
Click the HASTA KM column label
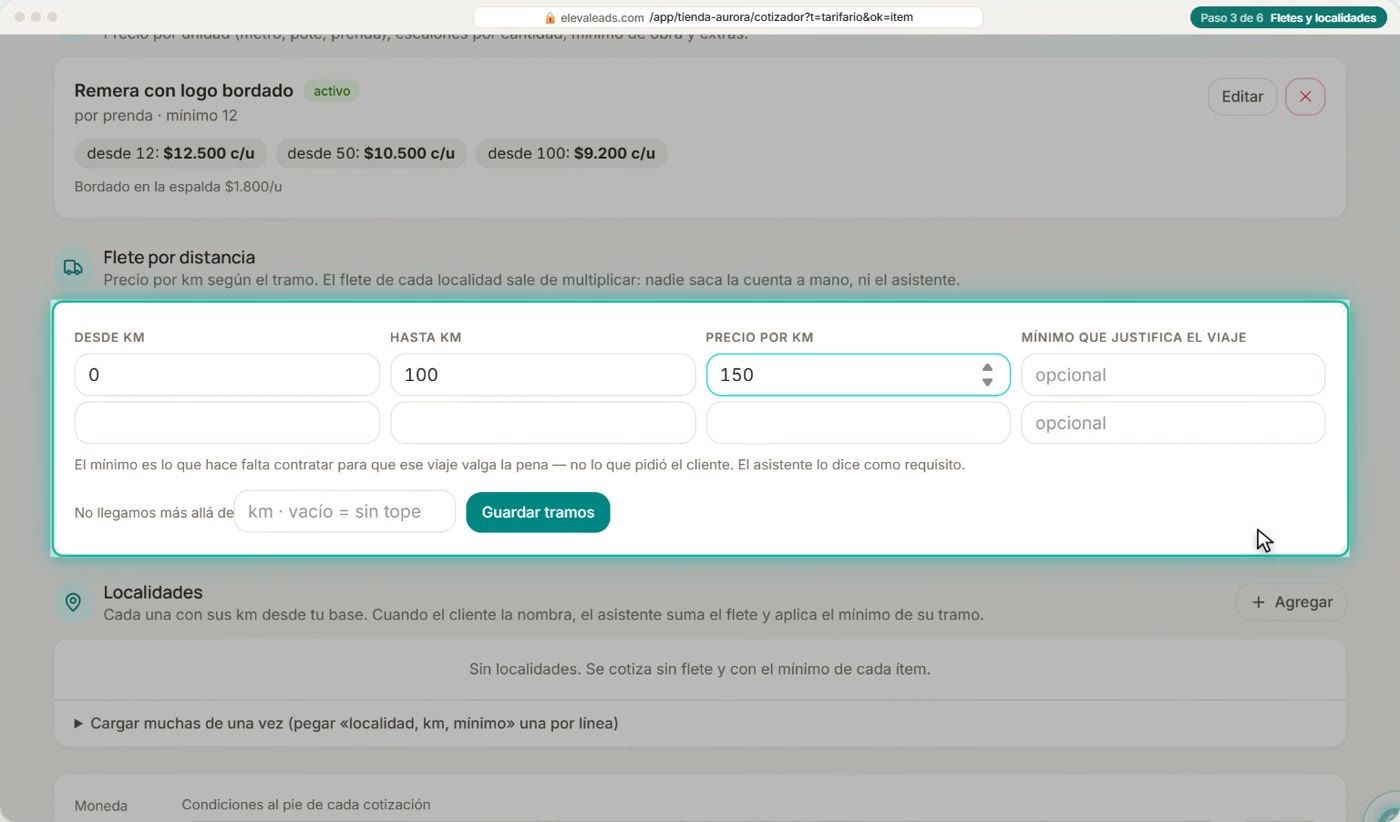426,337
